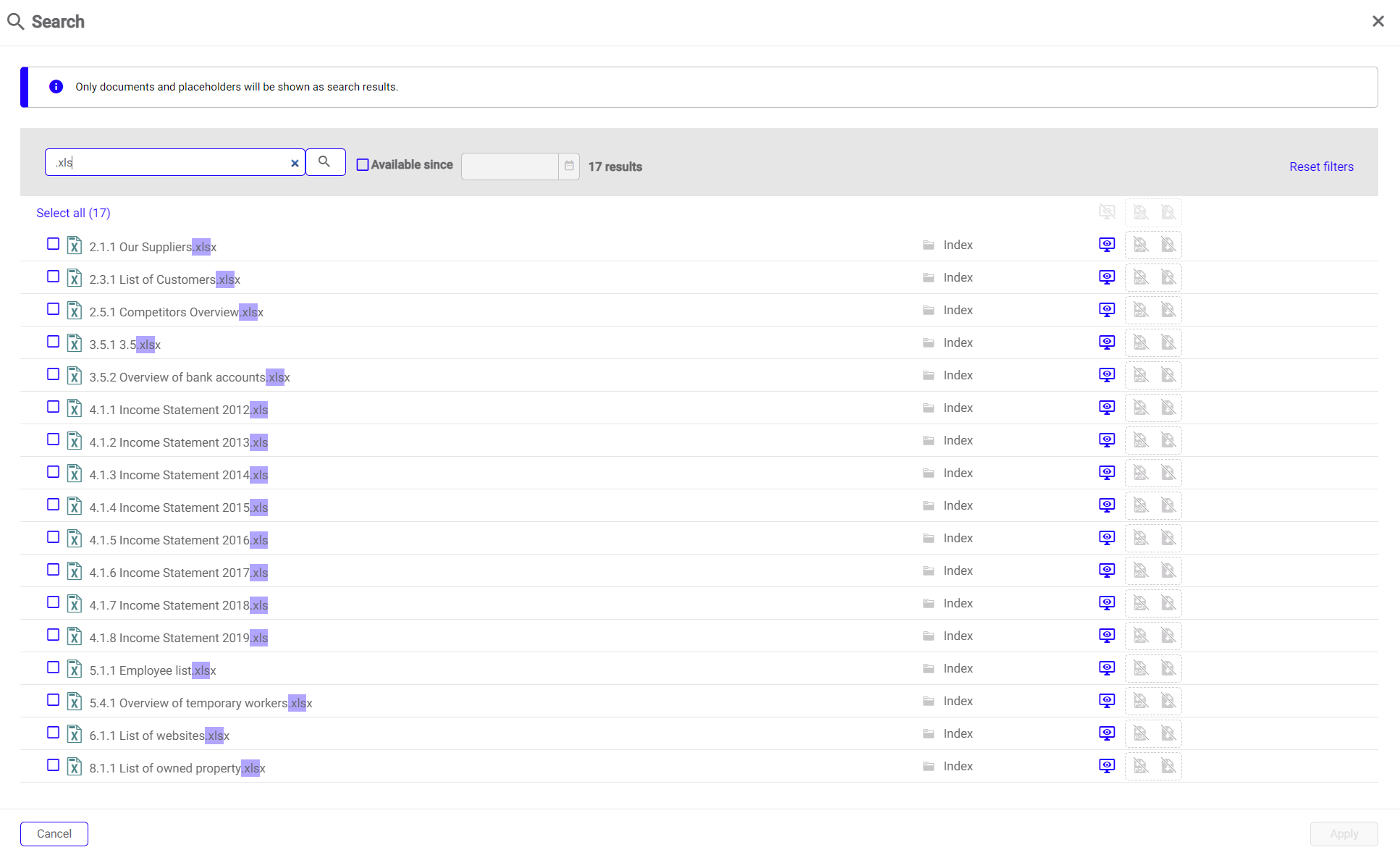
Task: Enable the Available since checkbox
Action: 363,165
